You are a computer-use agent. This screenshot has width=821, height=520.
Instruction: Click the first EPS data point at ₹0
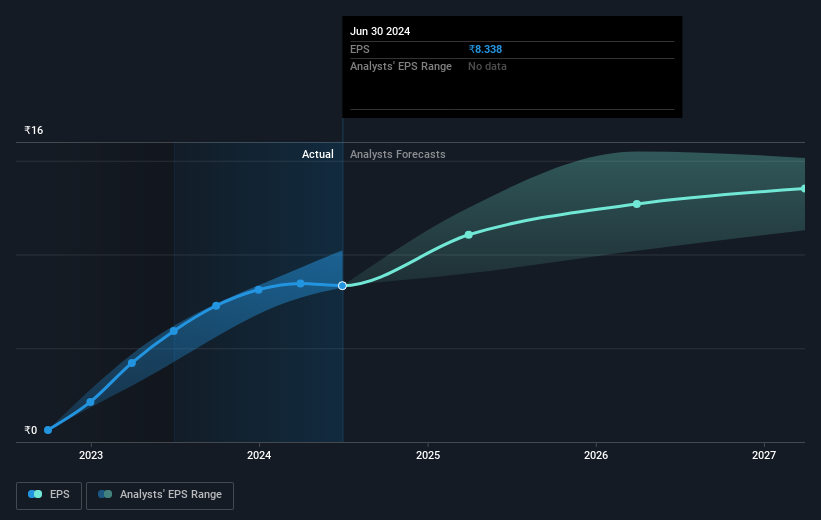coord(48,430)
